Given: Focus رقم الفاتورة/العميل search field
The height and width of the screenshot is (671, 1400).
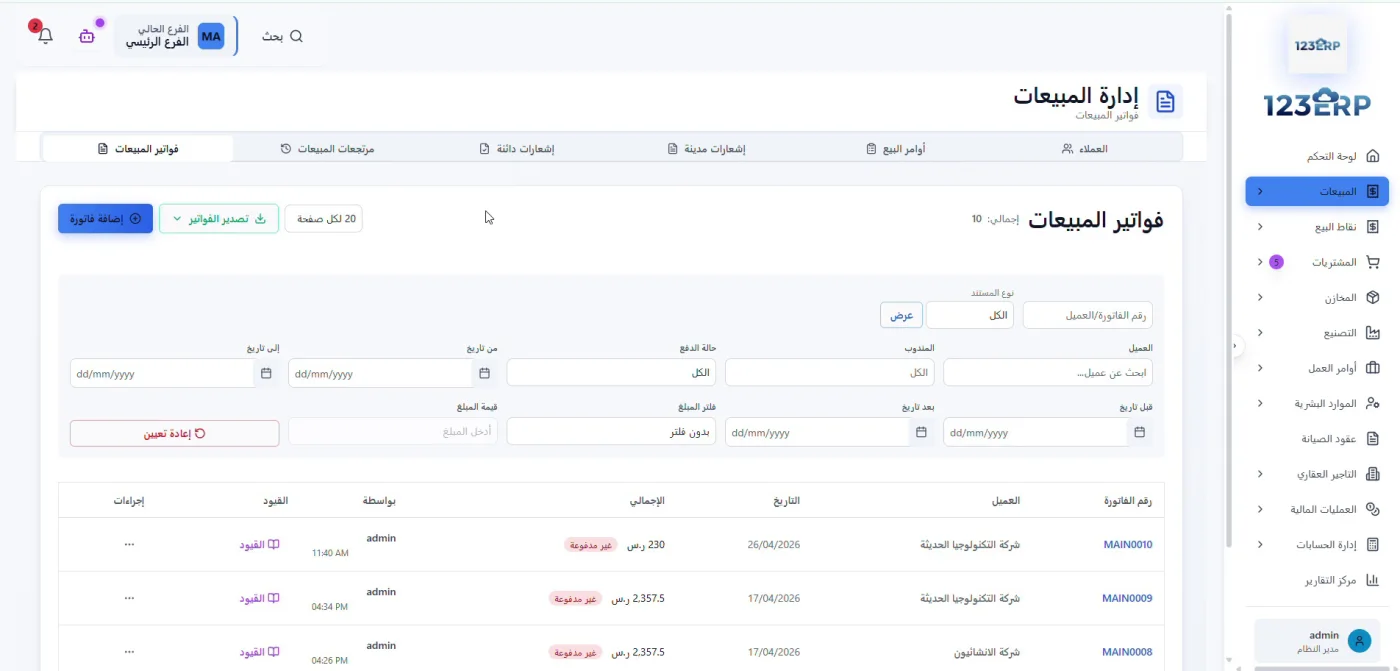Looking at the screenshot, I should (1088, 315).
